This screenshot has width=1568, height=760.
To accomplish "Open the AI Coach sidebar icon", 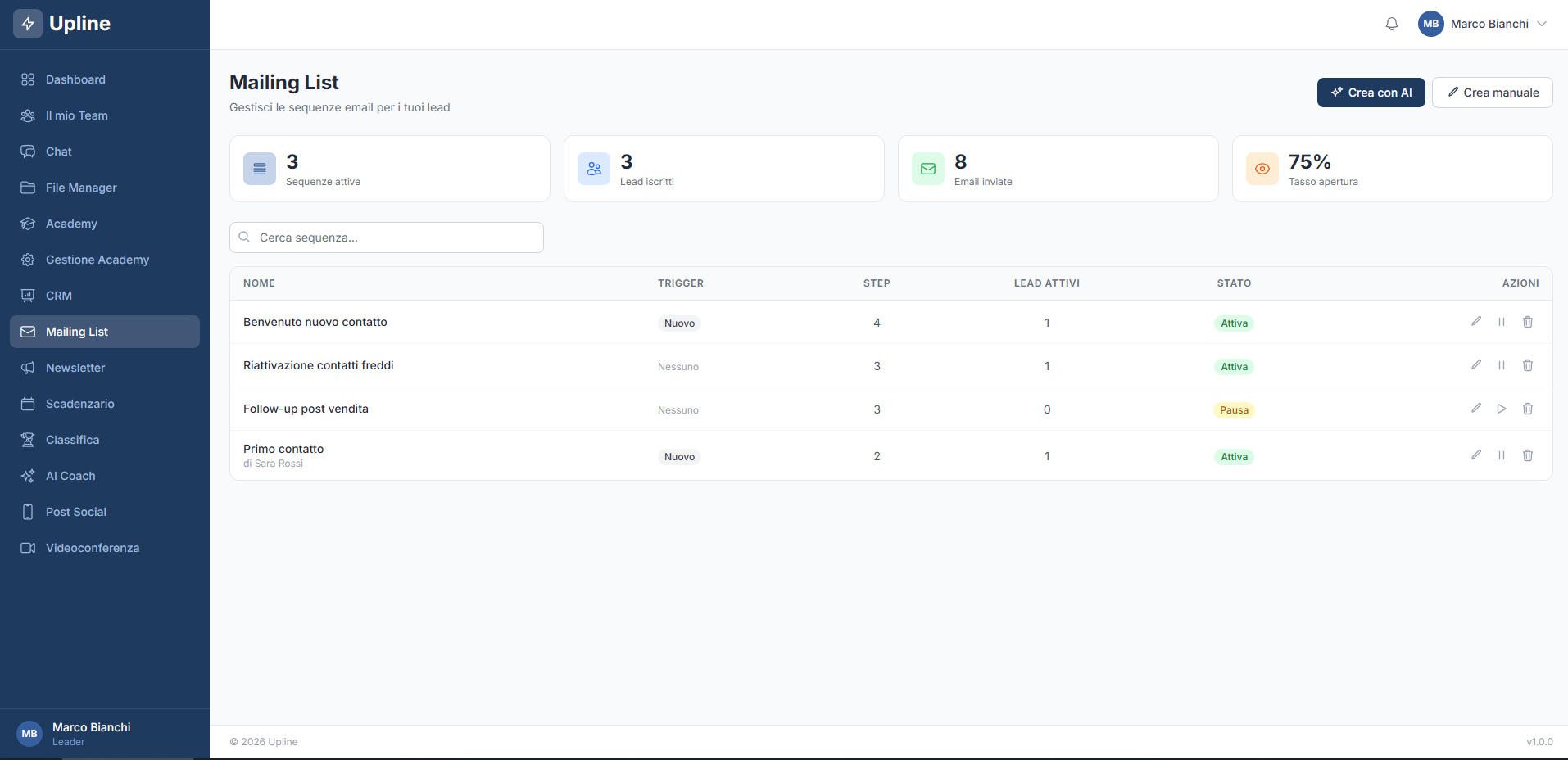I will (28, 476).
